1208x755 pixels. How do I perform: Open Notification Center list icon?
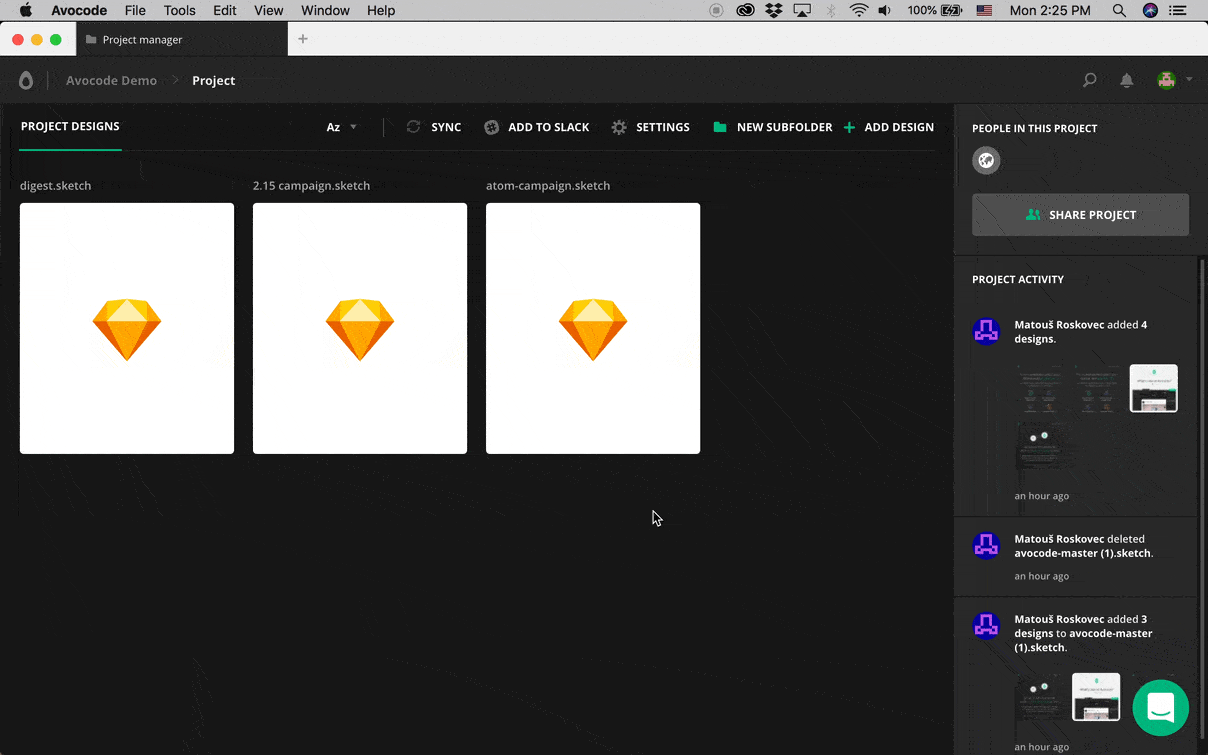[x=1179, y=10]
